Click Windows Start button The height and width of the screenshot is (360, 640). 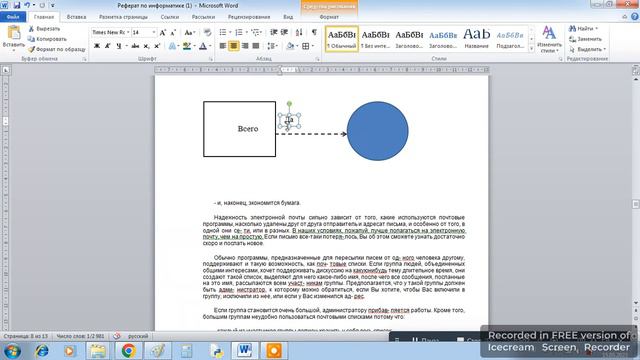(12, 351)
